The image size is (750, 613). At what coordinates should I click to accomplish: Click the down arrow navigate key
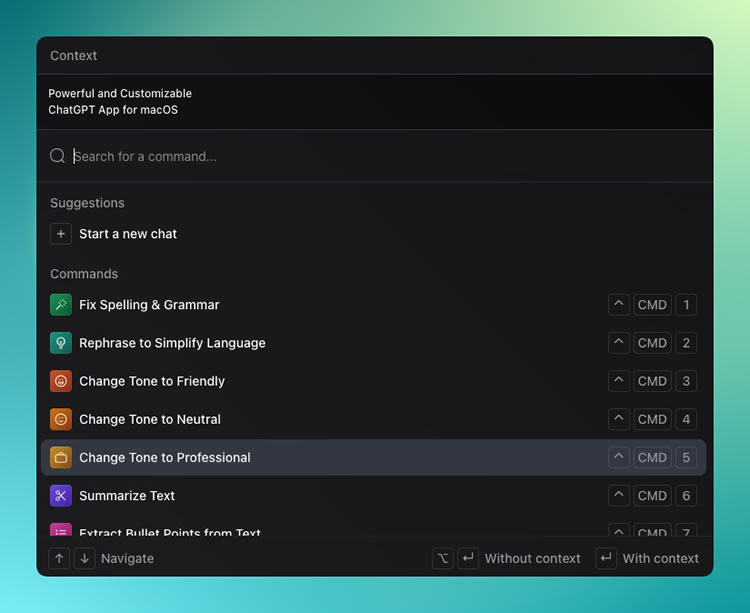[85, 558]
